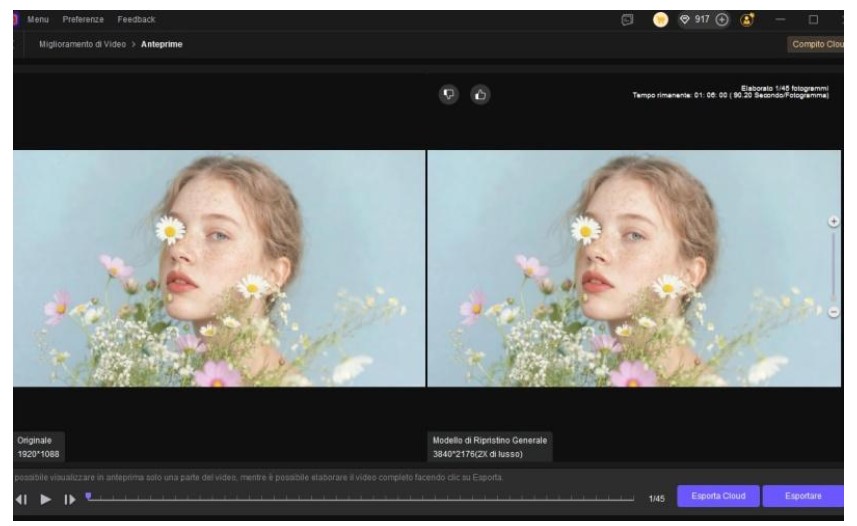Zoom out with the minus icon
857x526 pixels.
(x=833, y=312)
